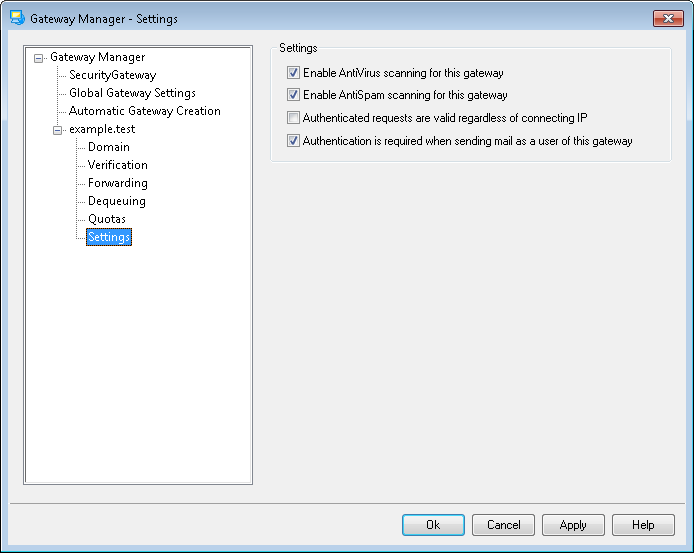Click the Apply button
The width and height of the screenshot is (694, 553).
coord(573,525)
